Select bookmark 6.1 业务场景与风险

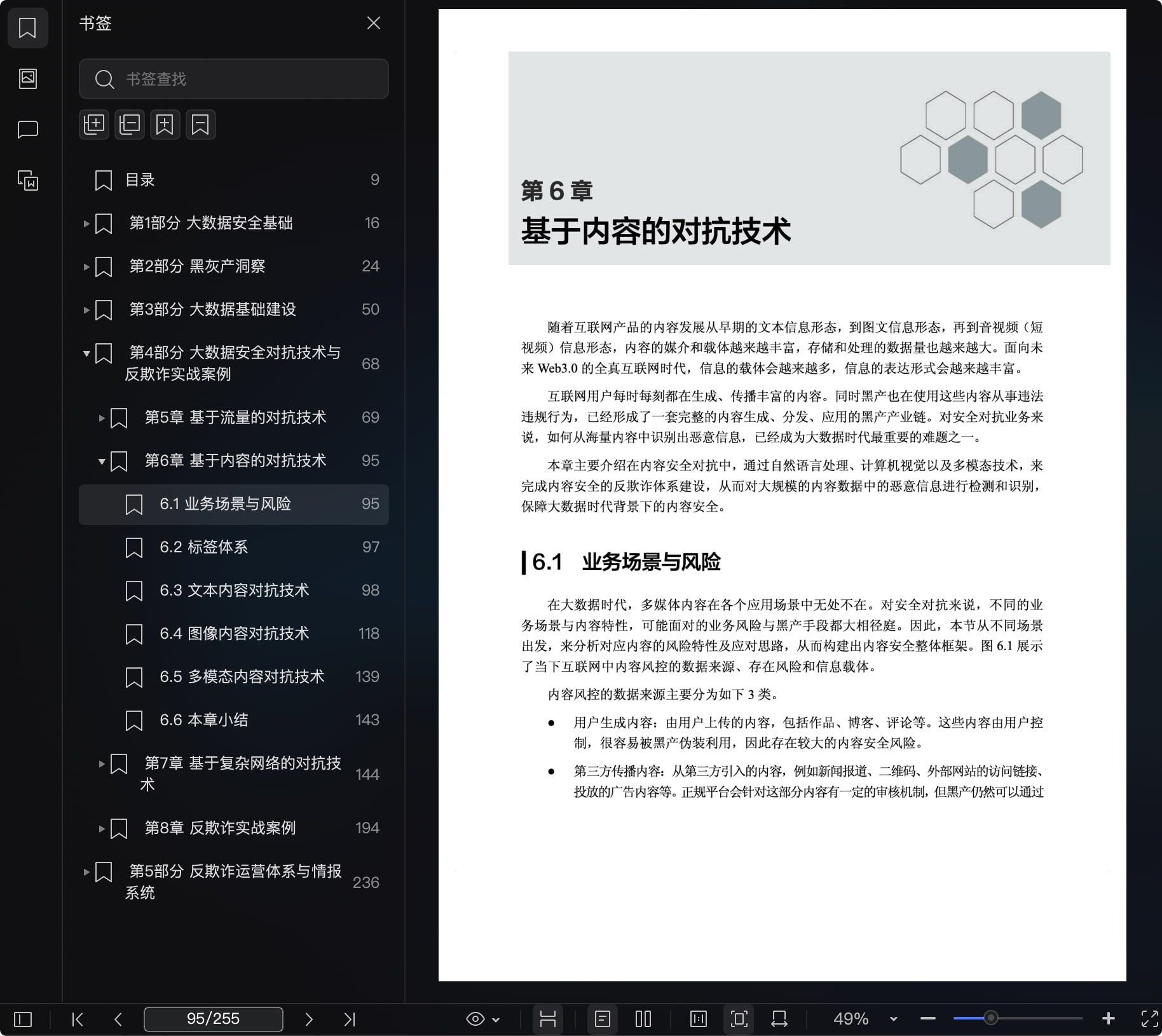click(x=234, y=504)
